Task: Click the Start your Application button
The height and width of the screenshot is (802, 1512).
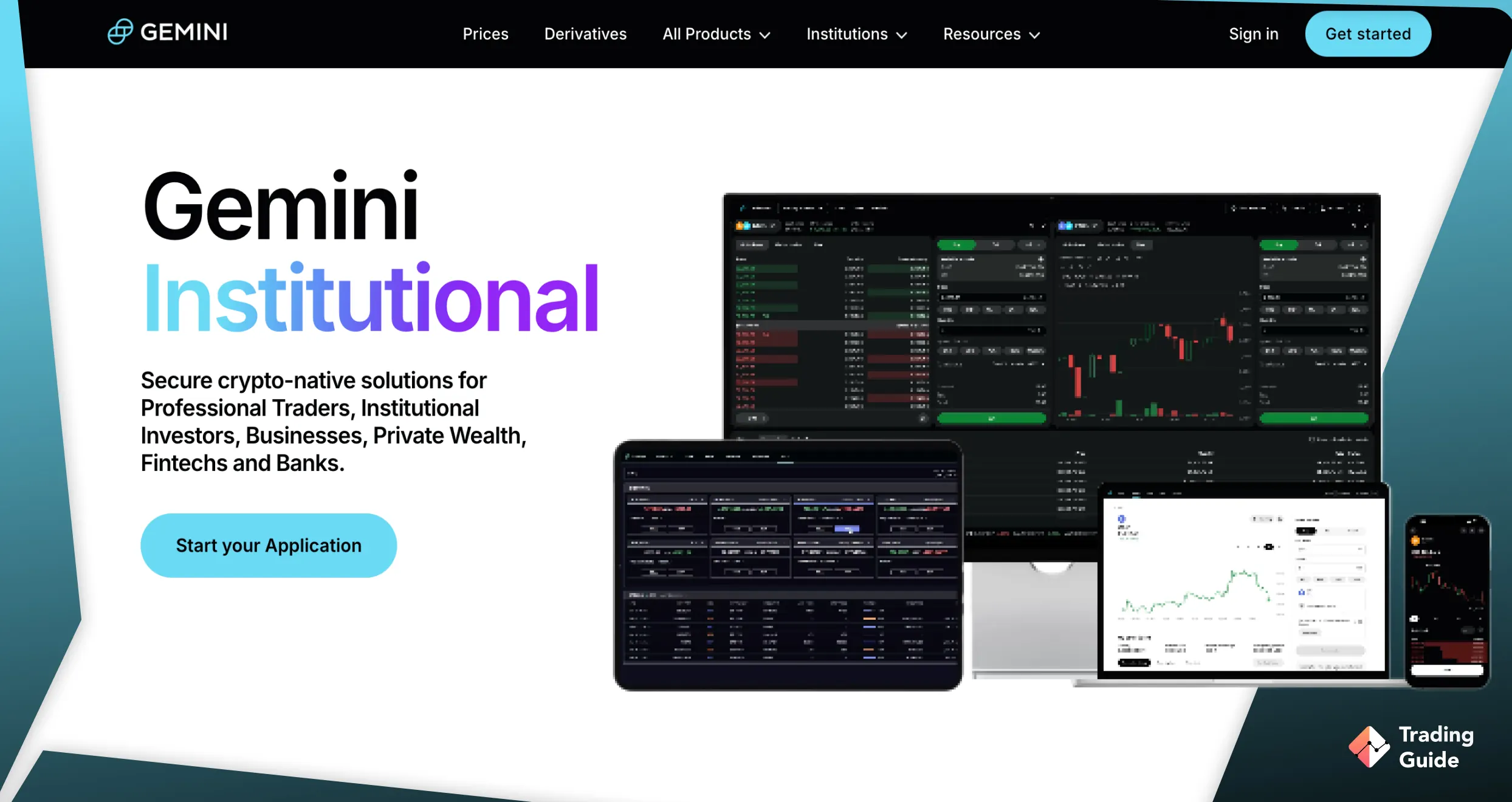Action: (x=267, y=545)
